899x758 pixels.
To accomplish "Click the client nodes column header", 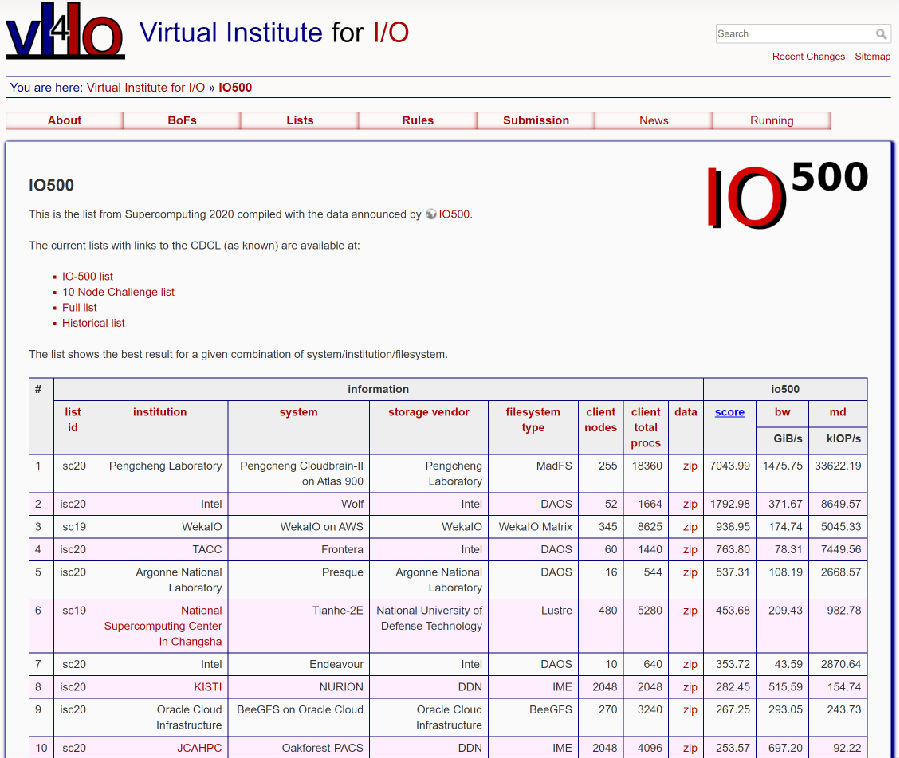I will click(x=600, y=419).
